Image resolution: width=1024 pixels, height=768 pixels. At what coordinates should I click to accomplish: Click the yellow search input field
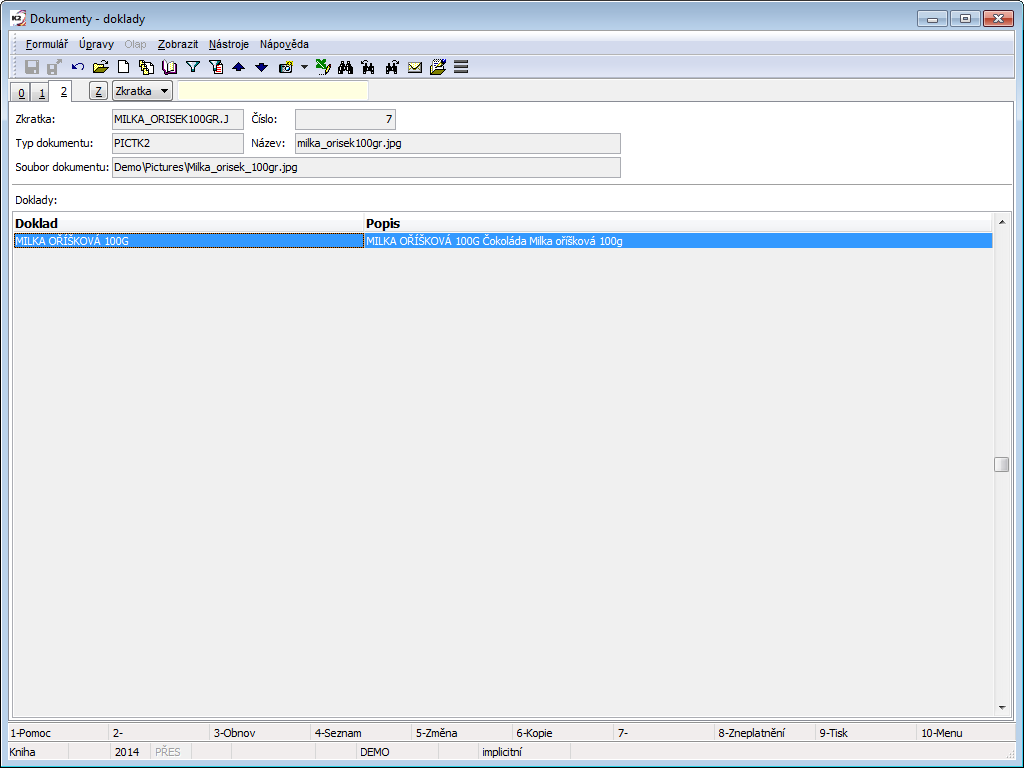coord(273,91)
